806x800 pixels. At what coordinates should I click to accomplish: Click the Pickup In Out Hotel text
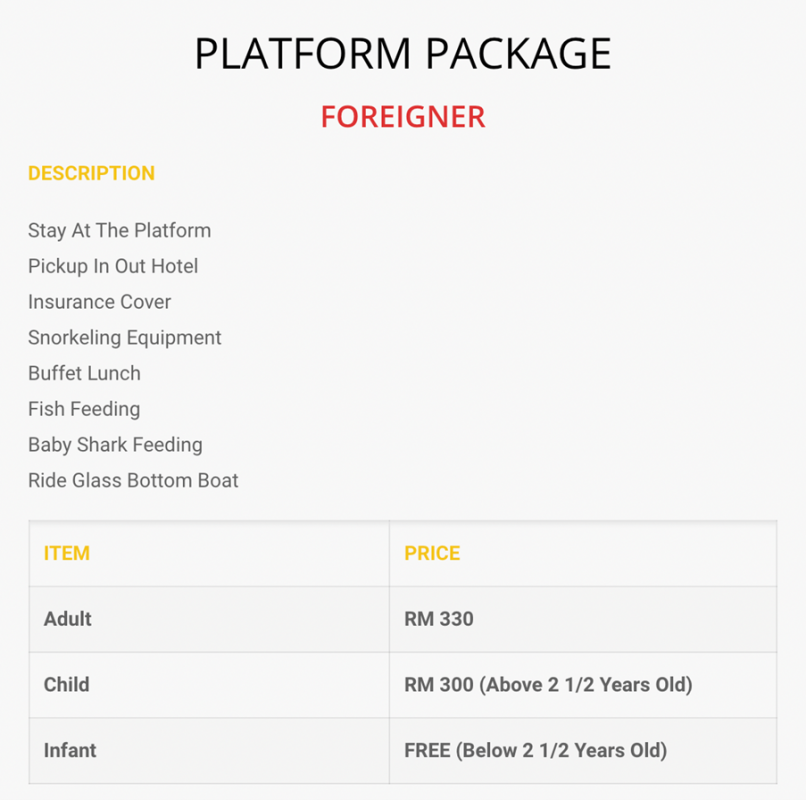(x=113, y=266)
